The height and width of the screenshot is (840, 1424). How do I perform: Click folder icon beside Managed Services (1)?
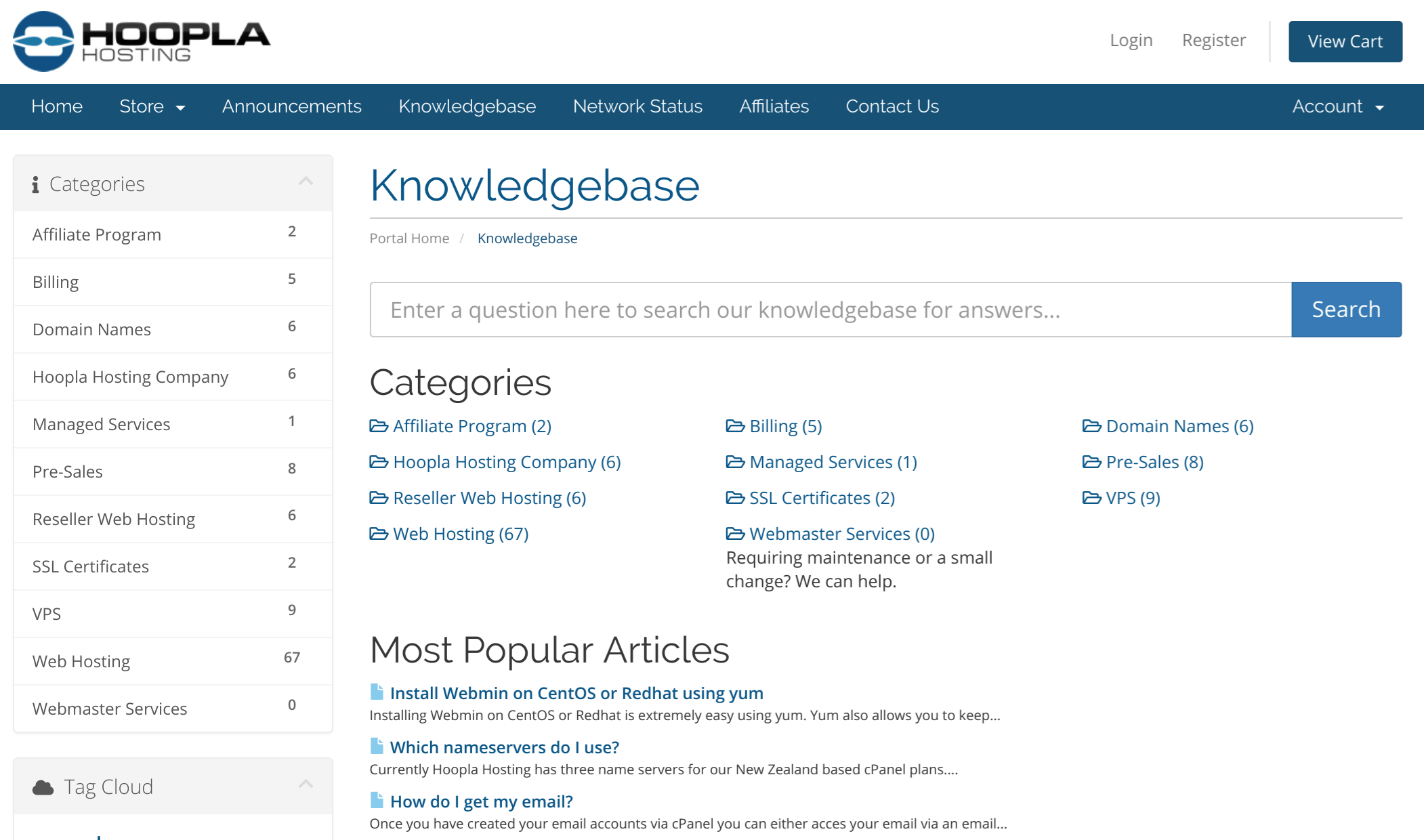735,462
